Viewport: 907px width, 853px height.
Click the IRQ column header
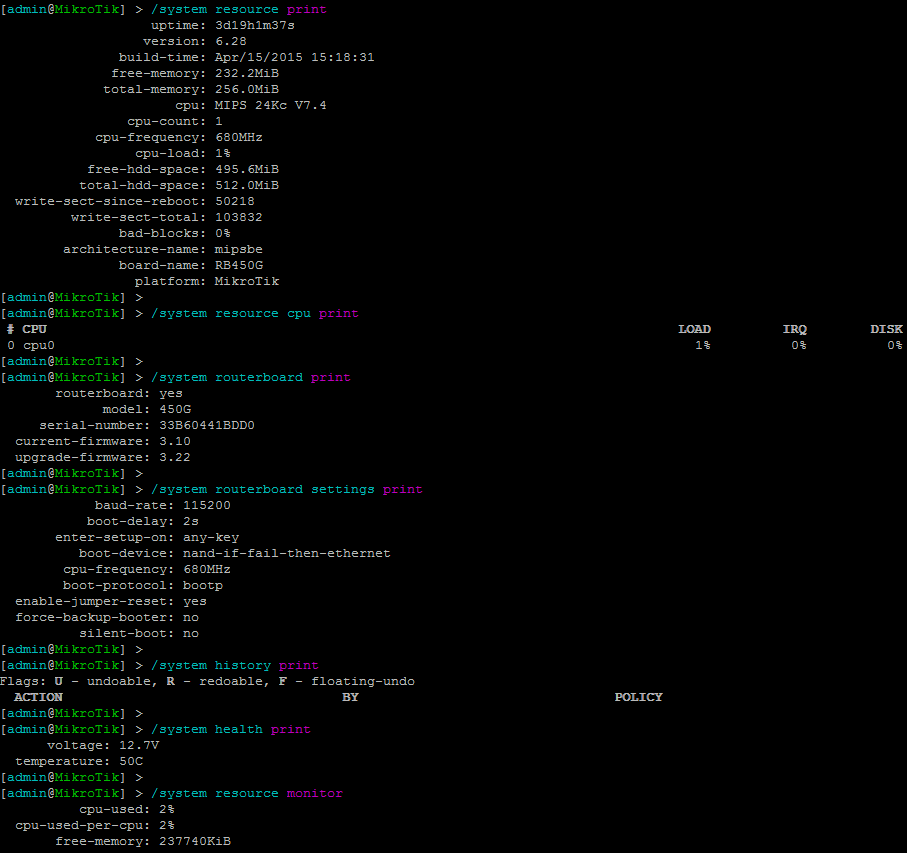(795, 329)
